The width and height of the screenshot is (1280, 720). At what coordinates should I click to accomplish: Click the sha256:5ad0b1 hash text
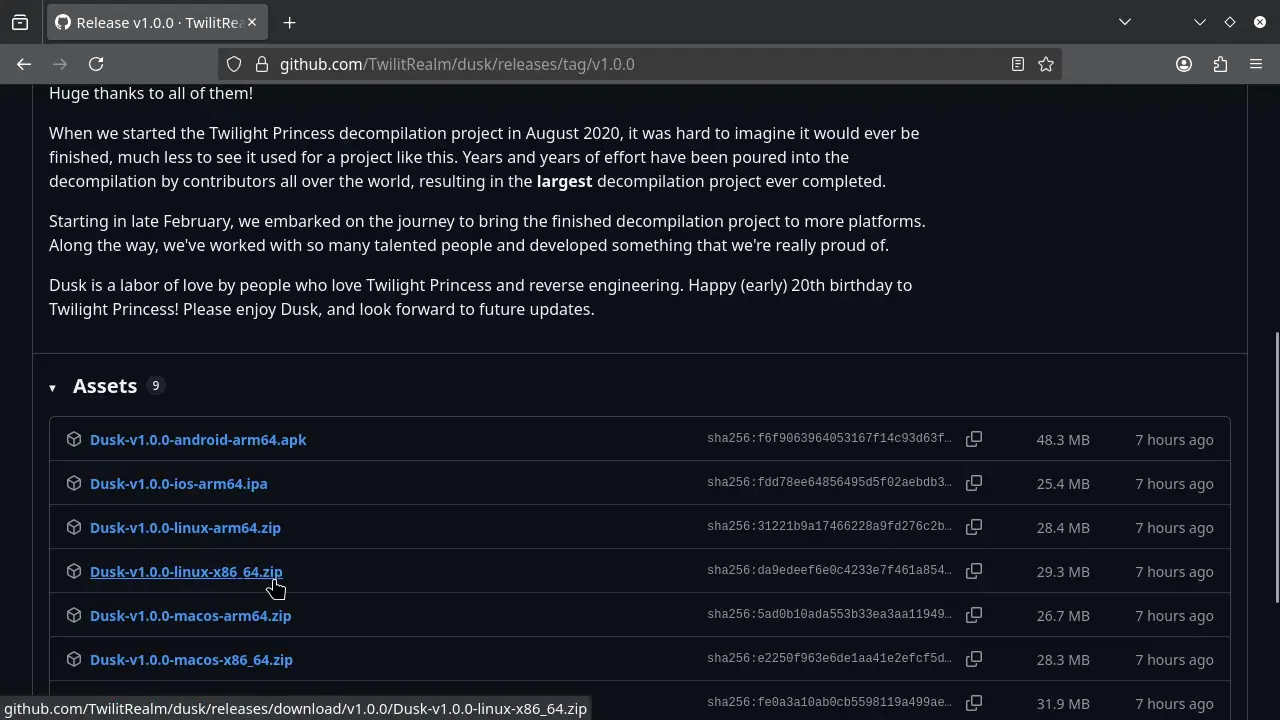tap(829, 615)
